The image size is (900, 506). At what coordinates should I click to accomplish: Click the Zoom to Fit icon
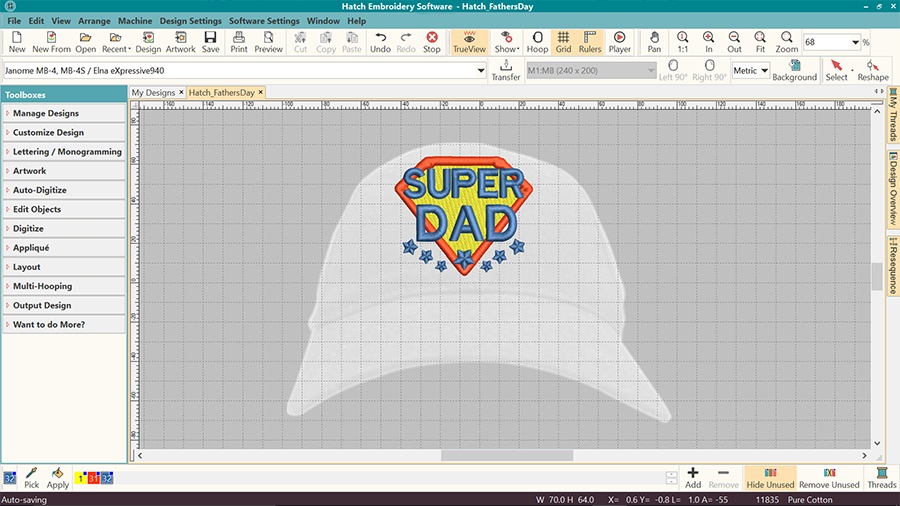760,41
